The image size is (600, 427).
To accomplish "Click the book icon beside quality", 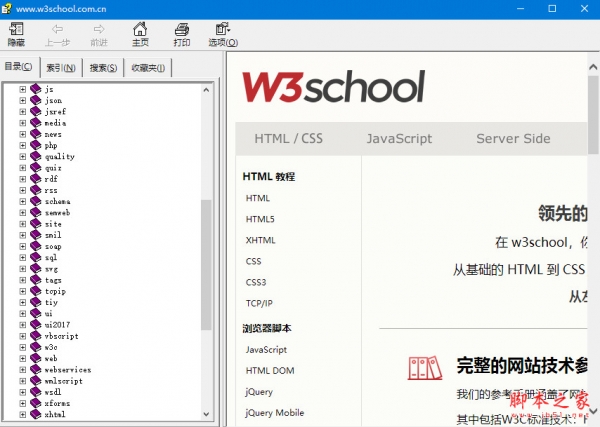I will click(x=36, y=156).
